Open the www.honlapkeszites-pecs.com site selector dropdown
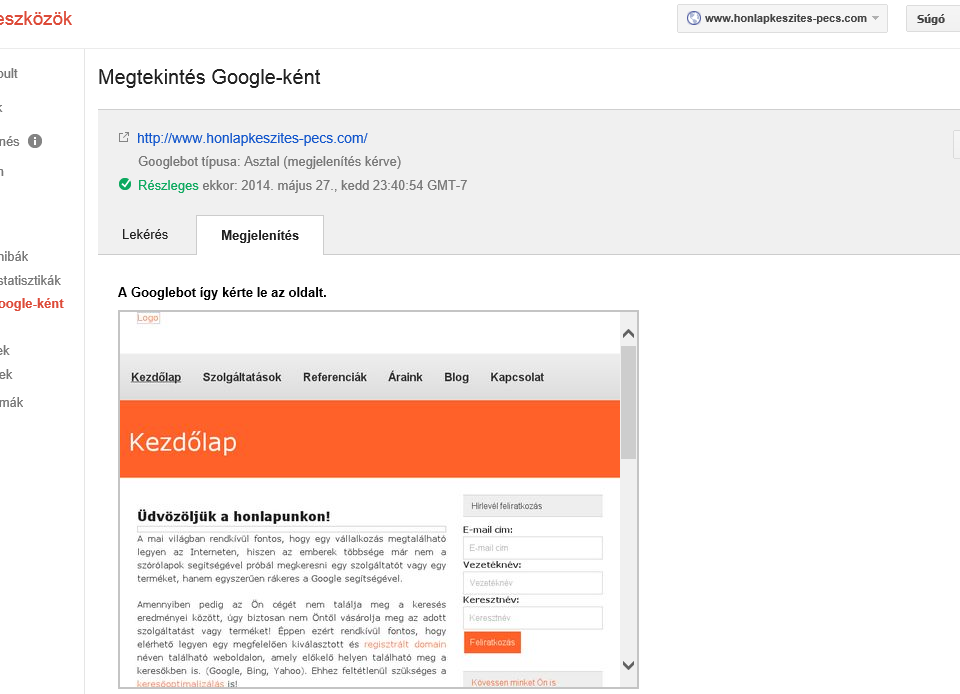Image resolution: width=960 pixels, height=694 pixels. (782, 18)
